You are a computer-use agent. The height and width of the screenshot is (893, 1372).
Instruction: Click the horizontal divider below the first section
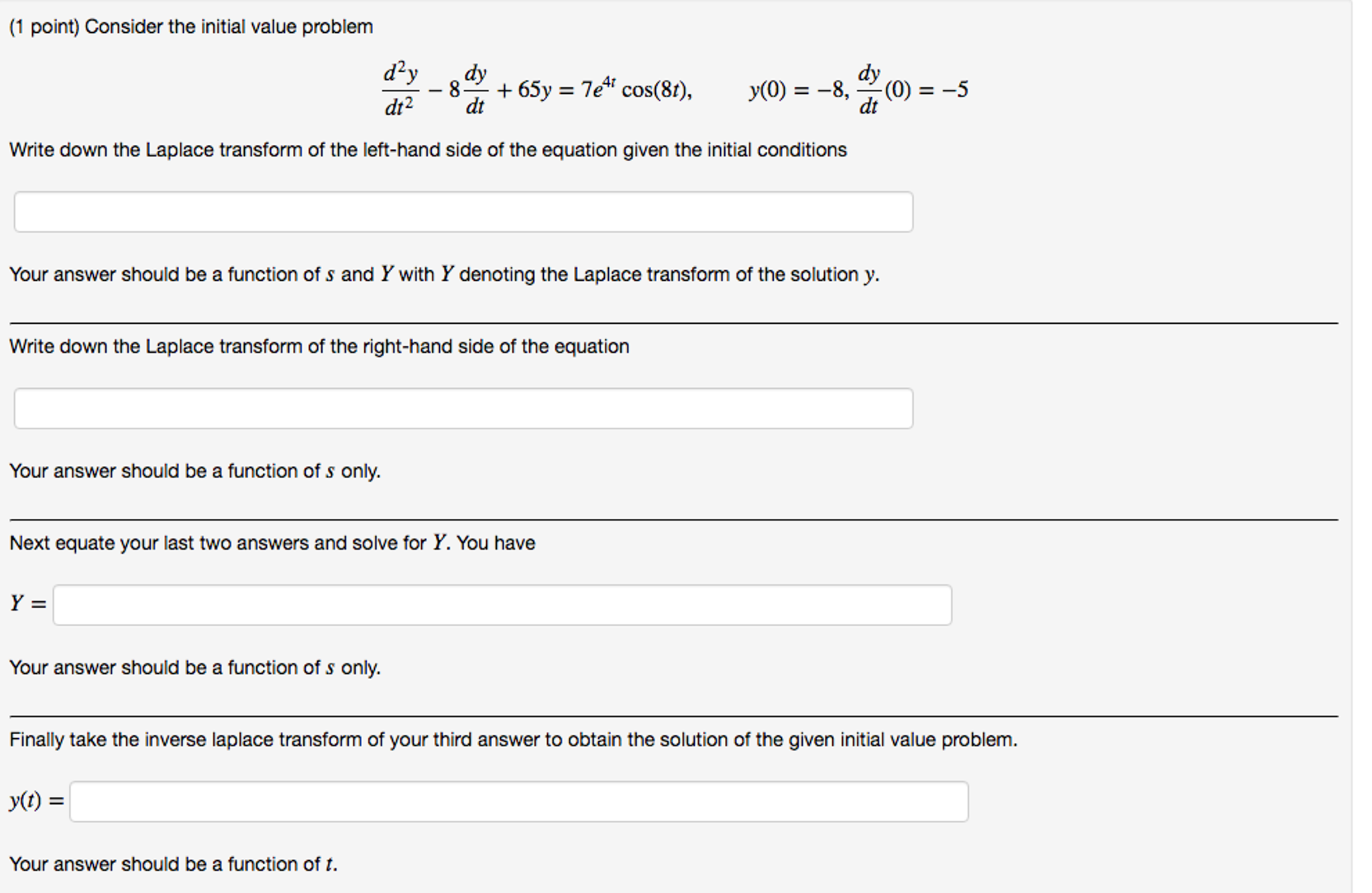[x=671, y=323]
